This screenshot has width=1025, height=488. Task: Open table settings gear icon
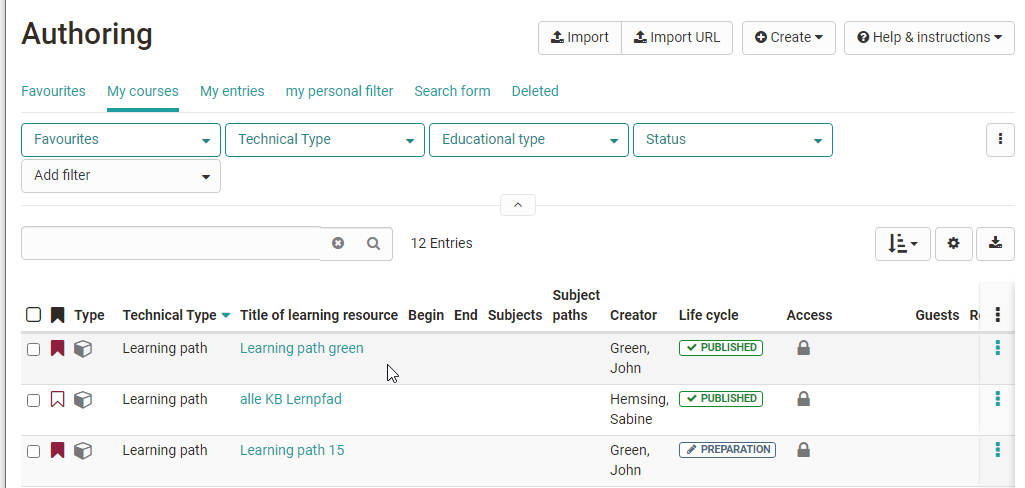tap(953, 243)
